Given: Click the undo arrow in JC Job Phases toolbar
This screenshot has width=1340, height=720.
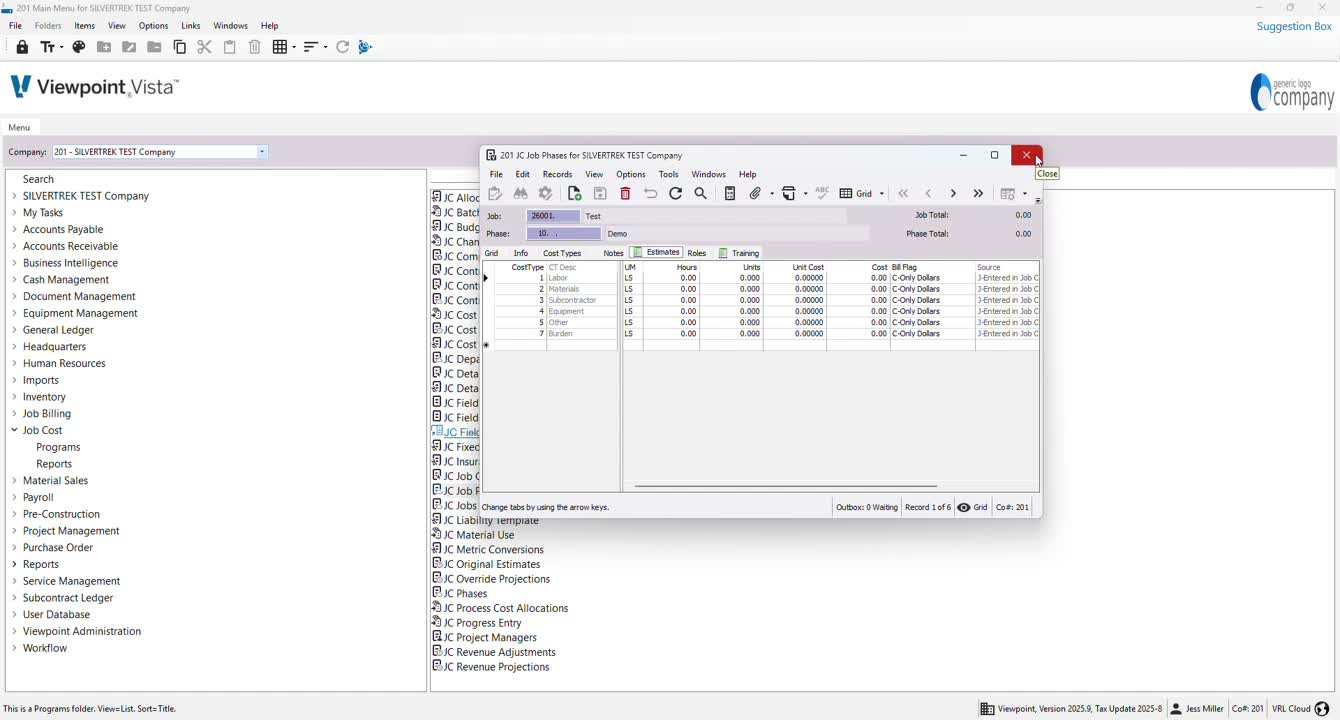Looking at the screenshot, I should point(651,194).
